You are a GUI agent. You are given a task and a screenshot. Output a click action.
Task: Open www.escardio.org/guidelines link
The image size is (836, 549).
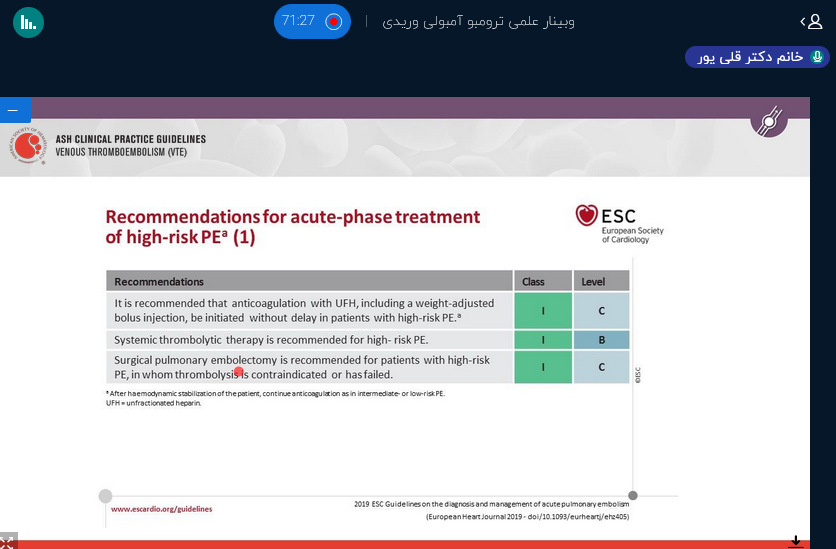(x=162, y=509)
